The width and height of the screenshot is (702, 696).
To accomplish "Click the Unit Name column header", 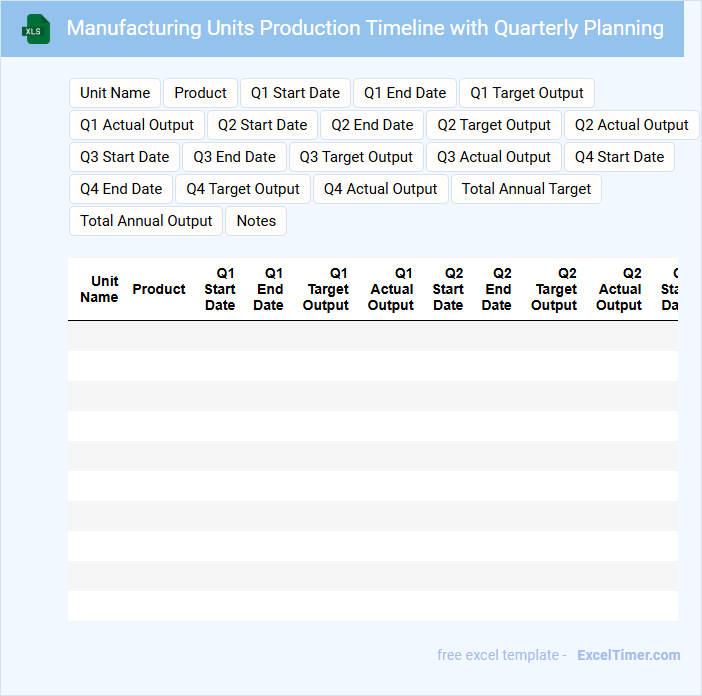I will point(99,289).
